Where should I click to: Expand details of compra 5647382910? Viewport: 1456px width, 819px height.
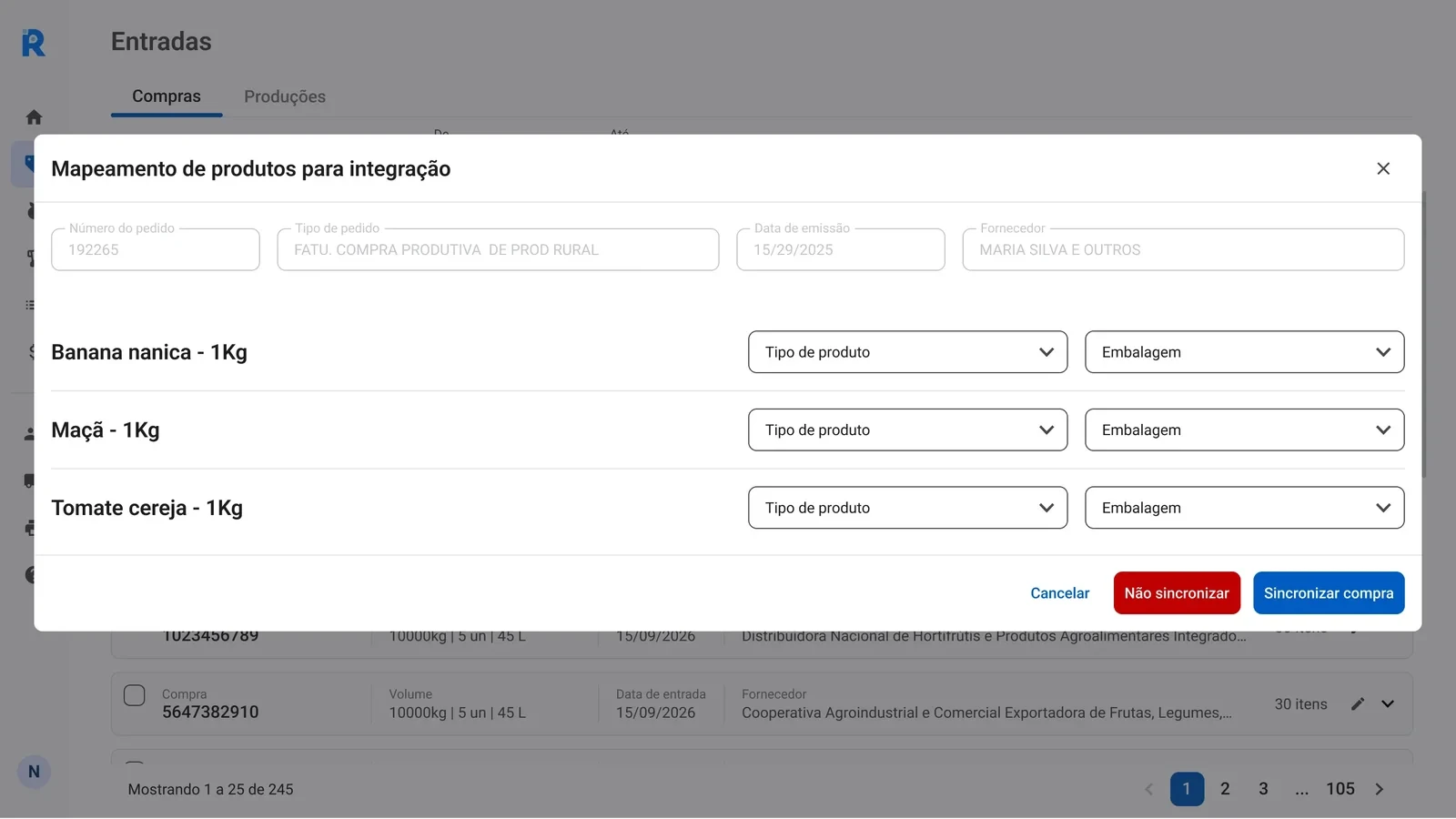[x=1388, y=703]
